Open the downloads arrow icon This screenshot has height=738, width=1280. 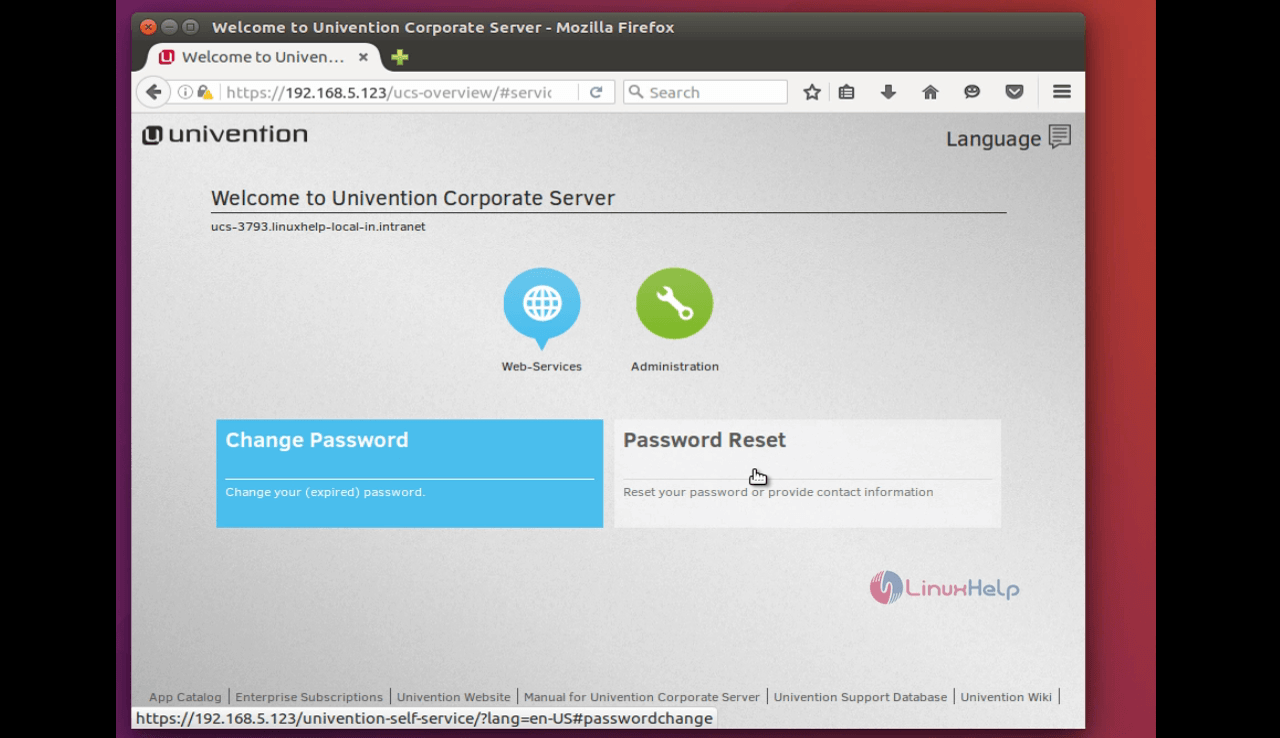pyautogui.click(x=888, y=92)
